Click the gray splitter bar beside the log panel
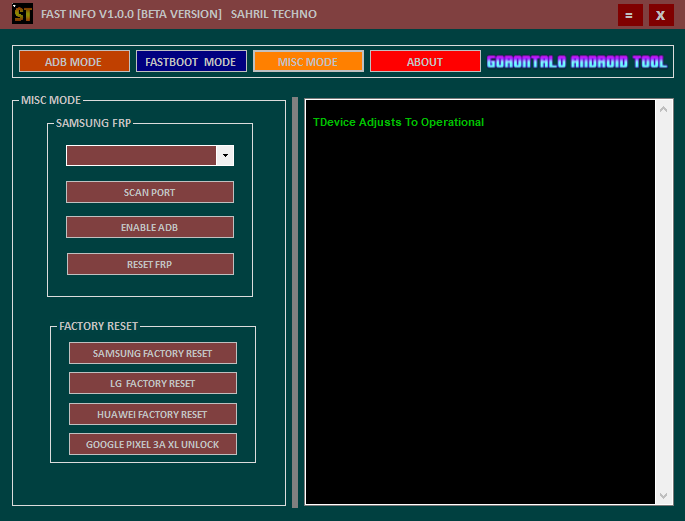This screenshot has width=685, height=521. coord(295,302)
